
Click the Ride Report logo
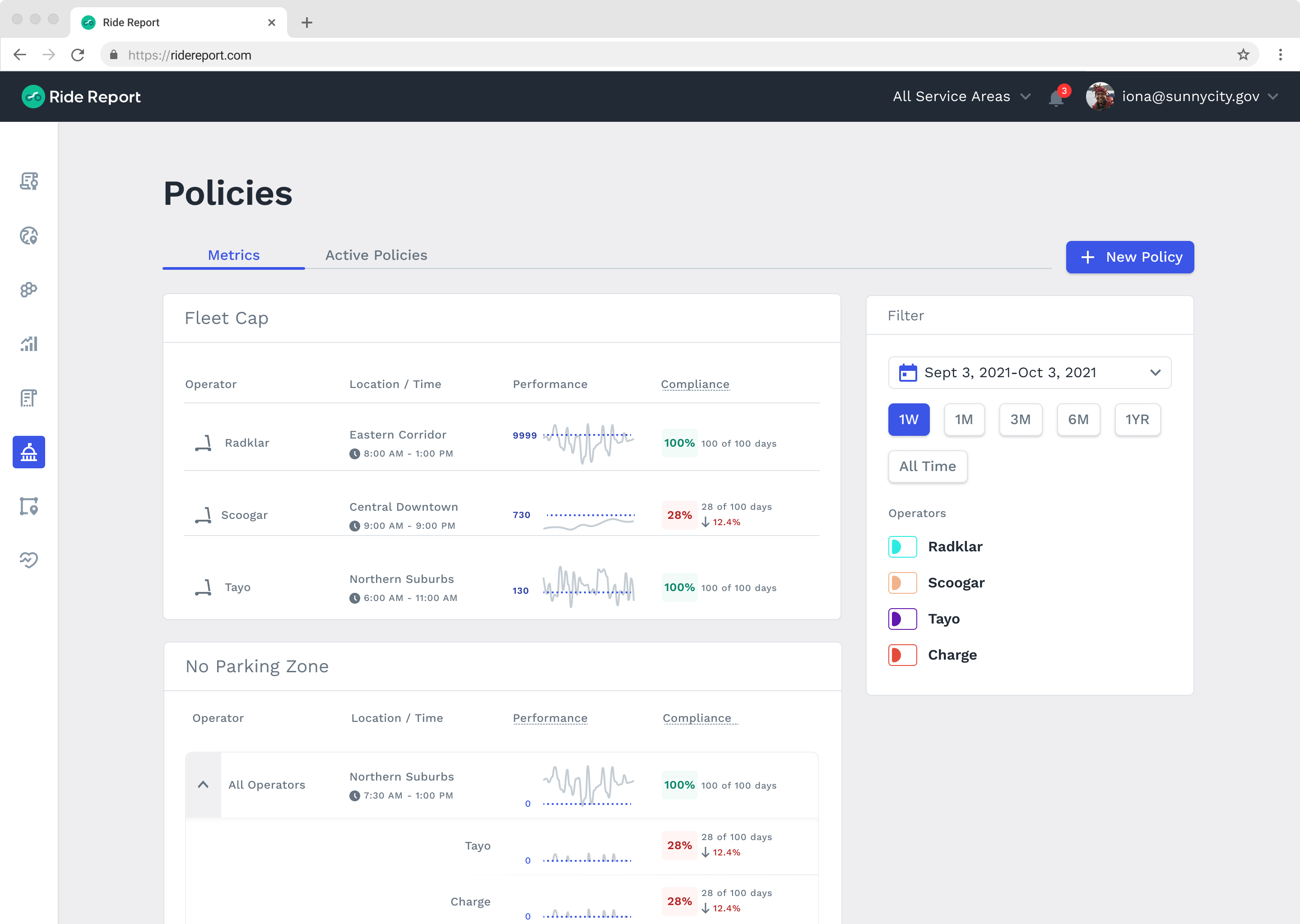click(81, 97)
